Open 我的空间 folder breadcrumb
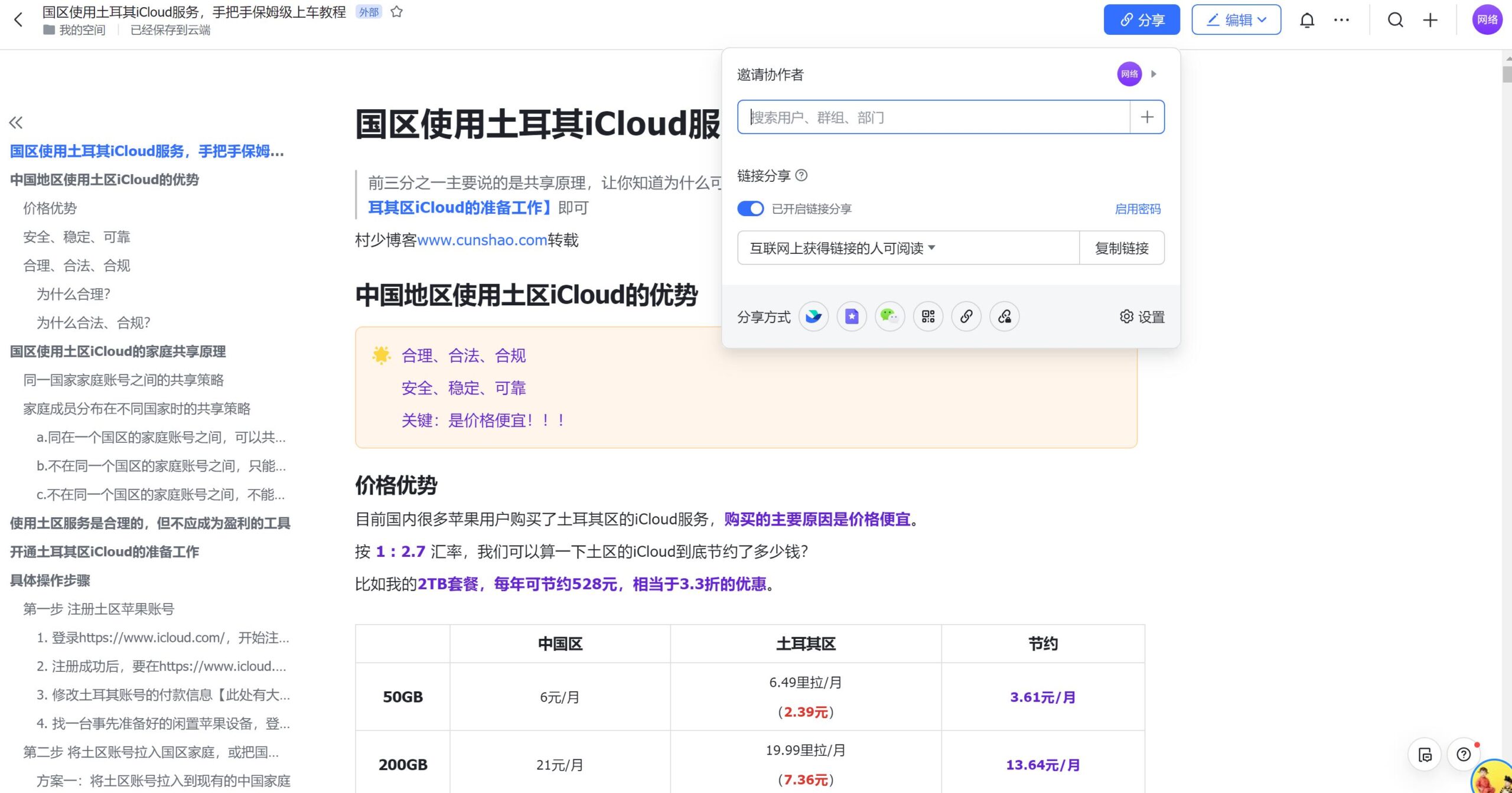The image size is (1512, 793). [74, 30]
